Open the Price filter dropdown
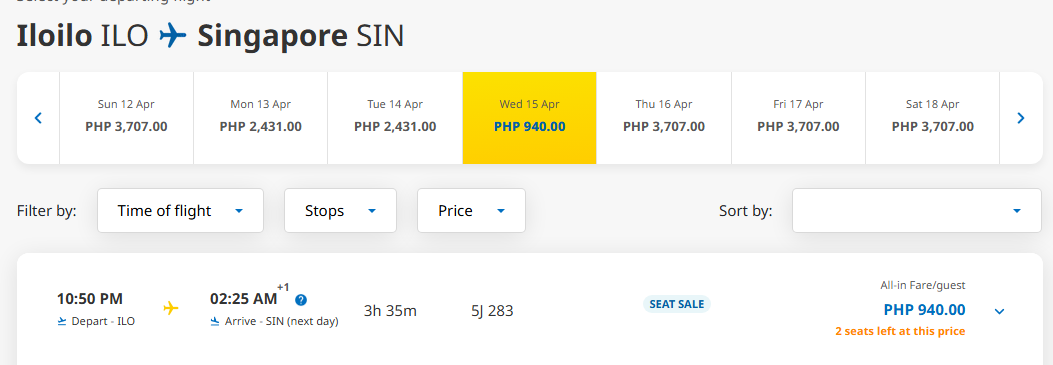 coord(471,211)
